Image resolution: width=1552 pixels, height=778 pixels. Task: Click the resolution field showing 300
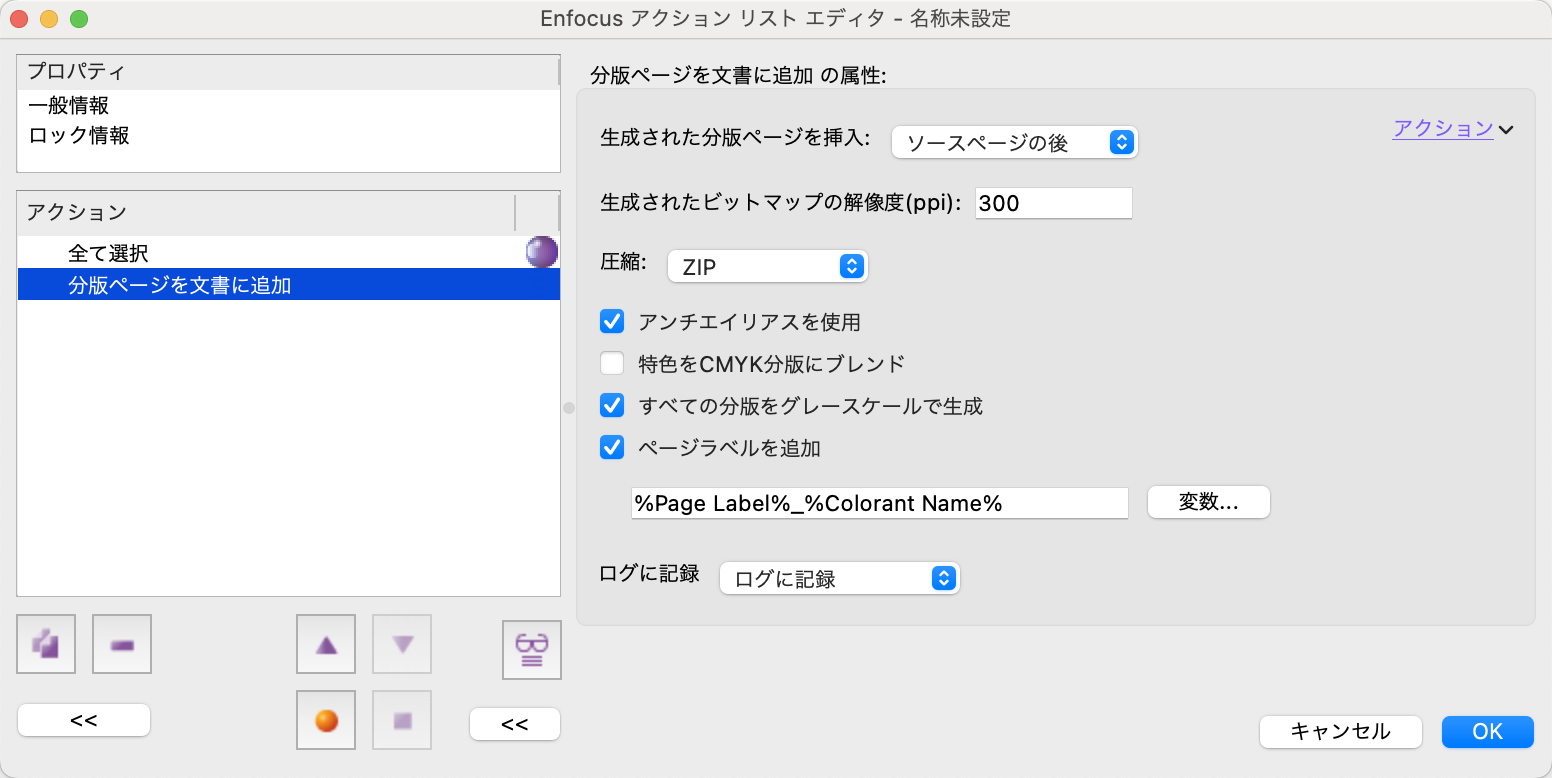(1054, 203)
